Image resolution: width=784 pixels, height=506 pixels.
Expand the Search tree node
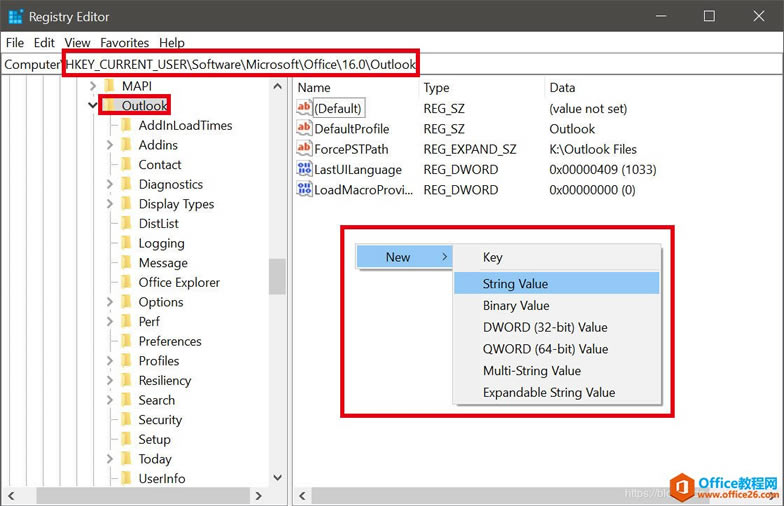pos(110,400)
